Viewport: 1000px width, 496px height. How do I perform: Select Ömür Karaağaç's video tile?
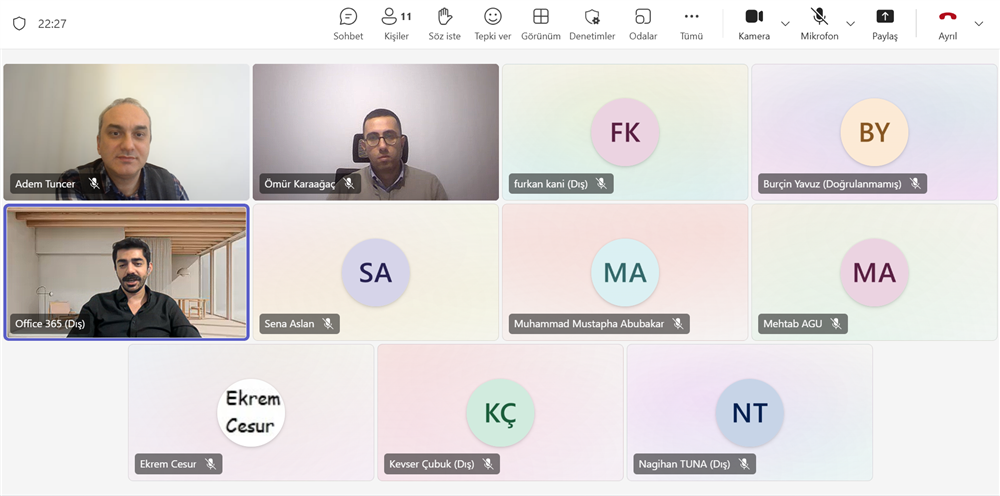click(x=375, y=130)
